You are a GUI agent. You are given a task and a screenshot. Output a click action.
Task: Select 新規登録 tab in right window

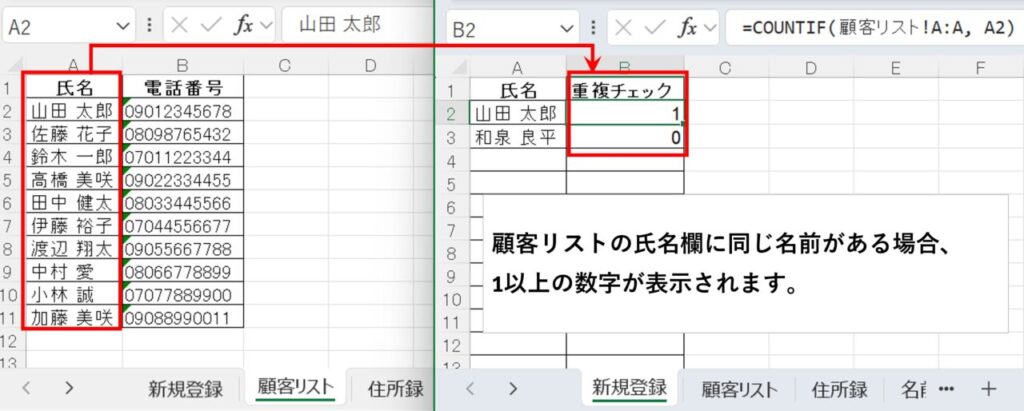(629, 387)
